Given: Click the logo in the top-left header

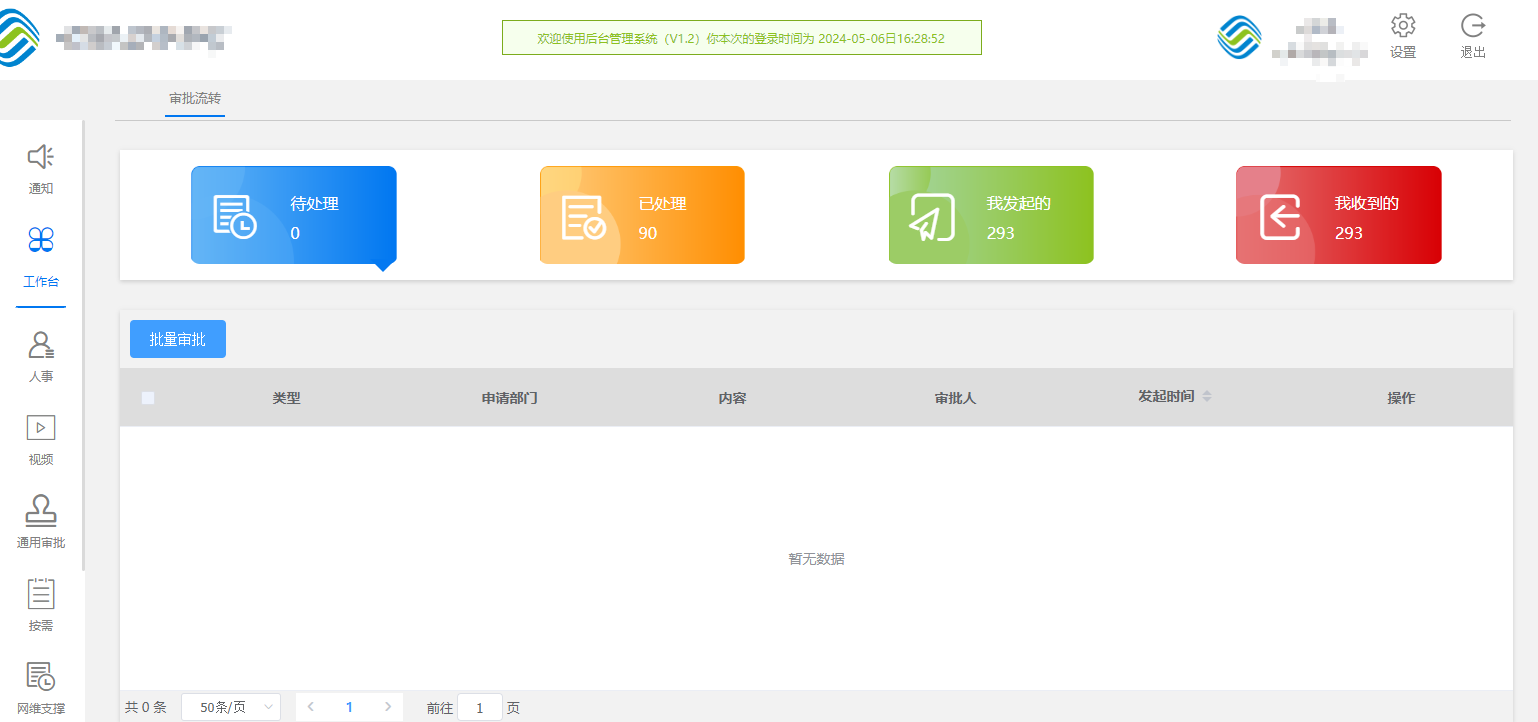Looking at the screenshot, I should pyautogui.click(x=18, y=40).
